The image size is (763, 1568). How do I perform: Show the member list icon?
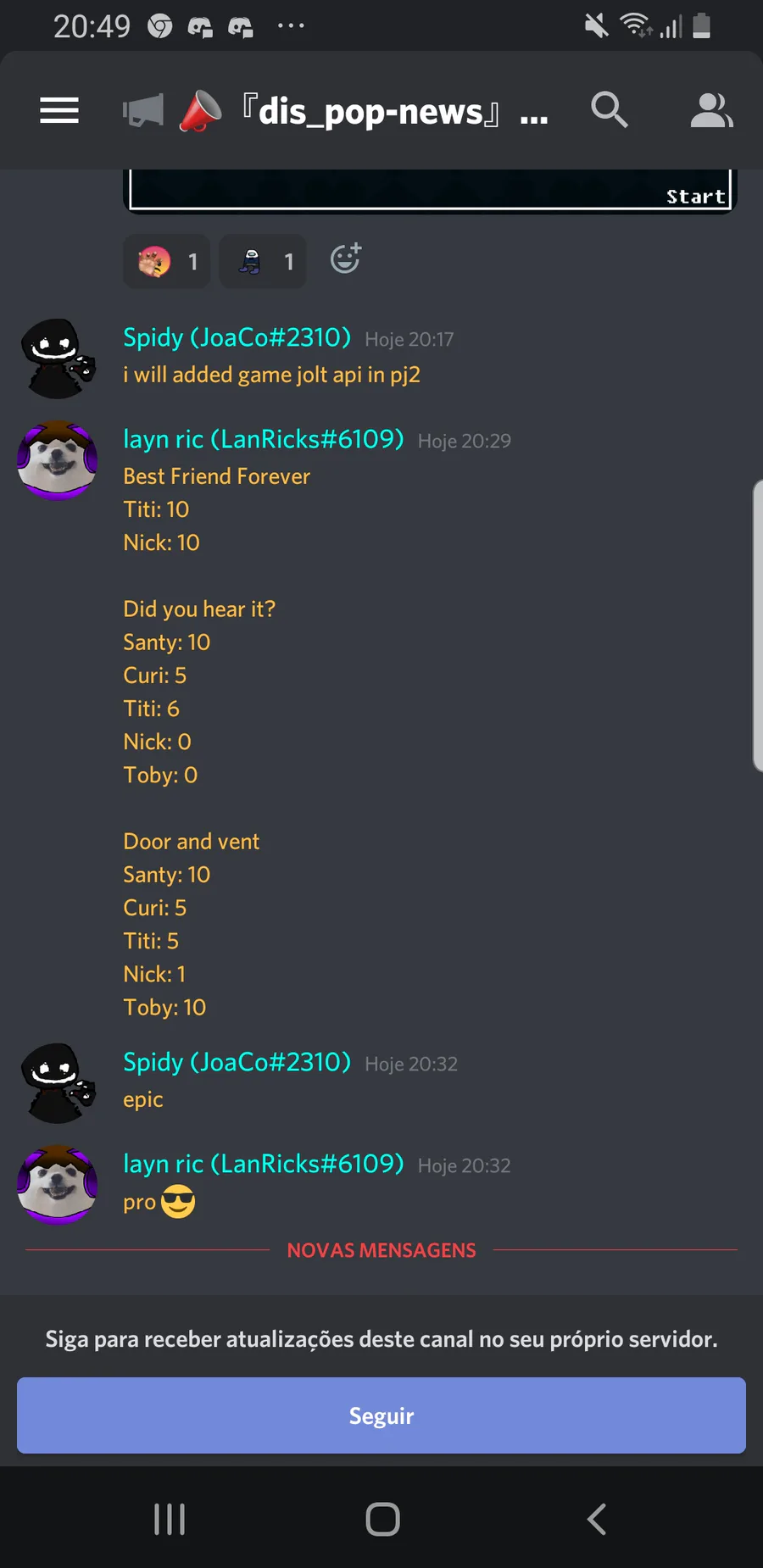(x=711, y=110)
